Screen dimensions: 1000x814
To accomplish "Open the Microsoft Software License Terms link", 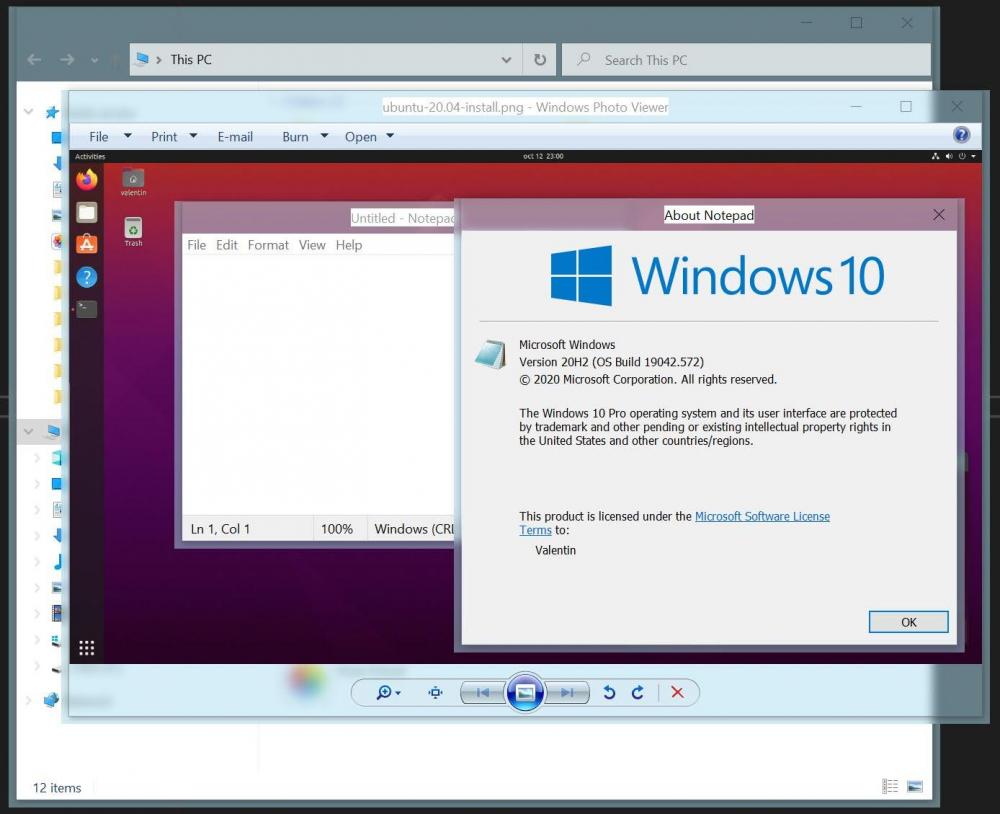I will click(762, 516).
